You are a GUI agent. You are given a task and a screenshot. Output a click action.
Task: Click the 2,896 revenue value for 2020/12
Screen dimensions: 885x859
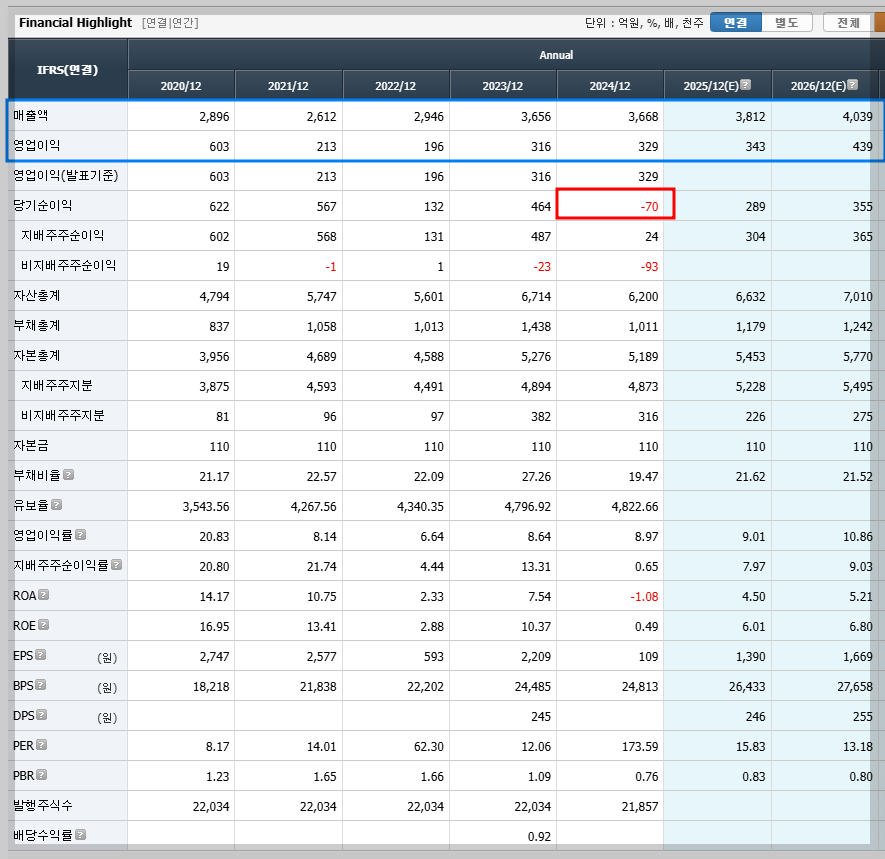[214, 117]
